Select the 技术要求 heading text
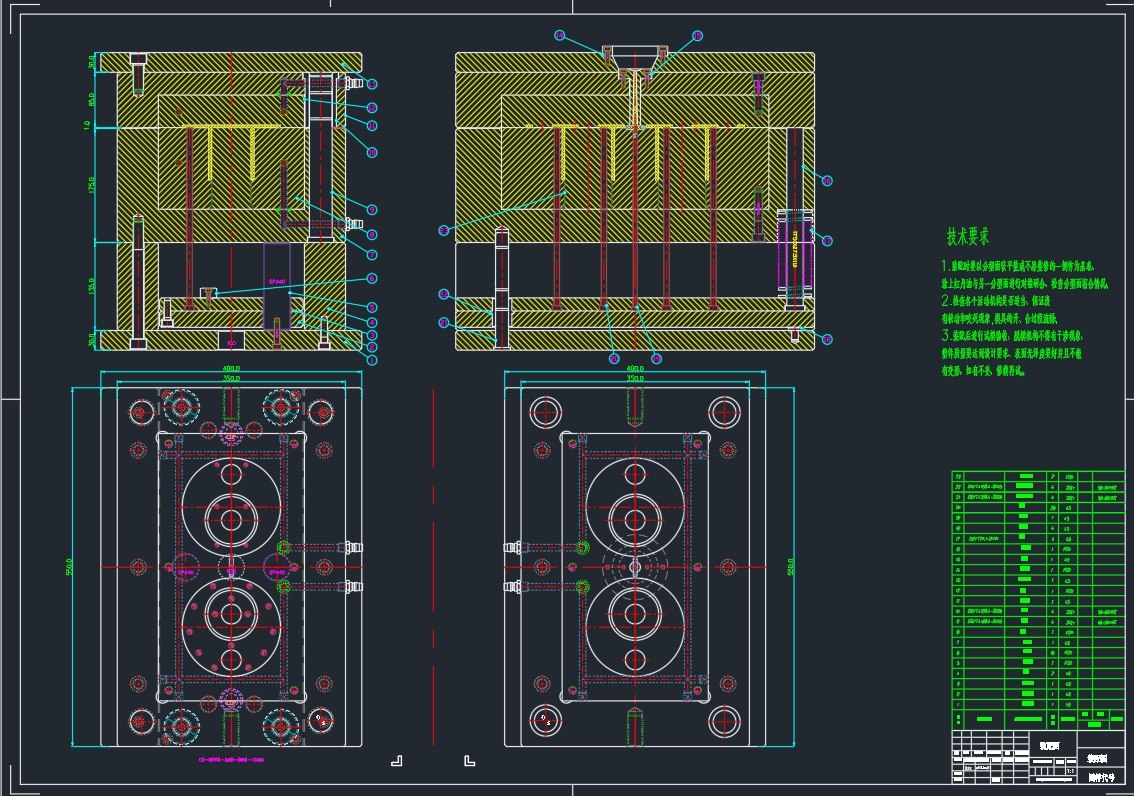The height and width of the screenshot is (796, 1134). [x=967, y=236]
